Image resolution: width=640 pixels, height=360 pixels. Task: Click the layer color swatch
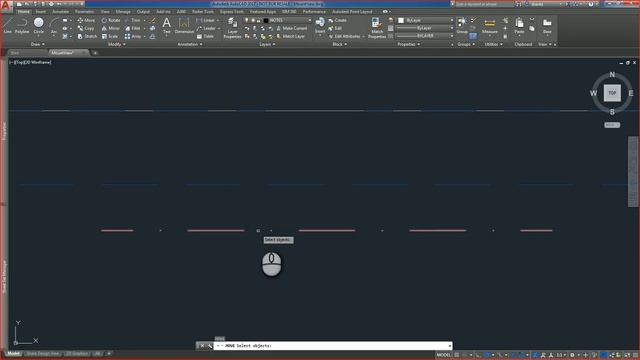coord(266,20)
